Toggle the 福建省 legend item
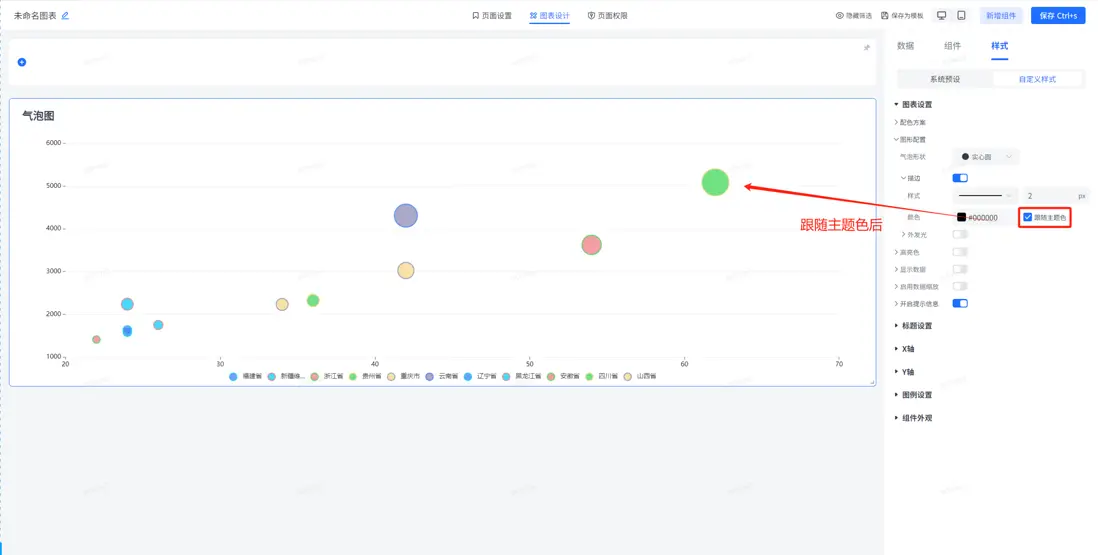The height and width of the screenshot is (555, 1098). pyautogui.click(x=245, y=377)
